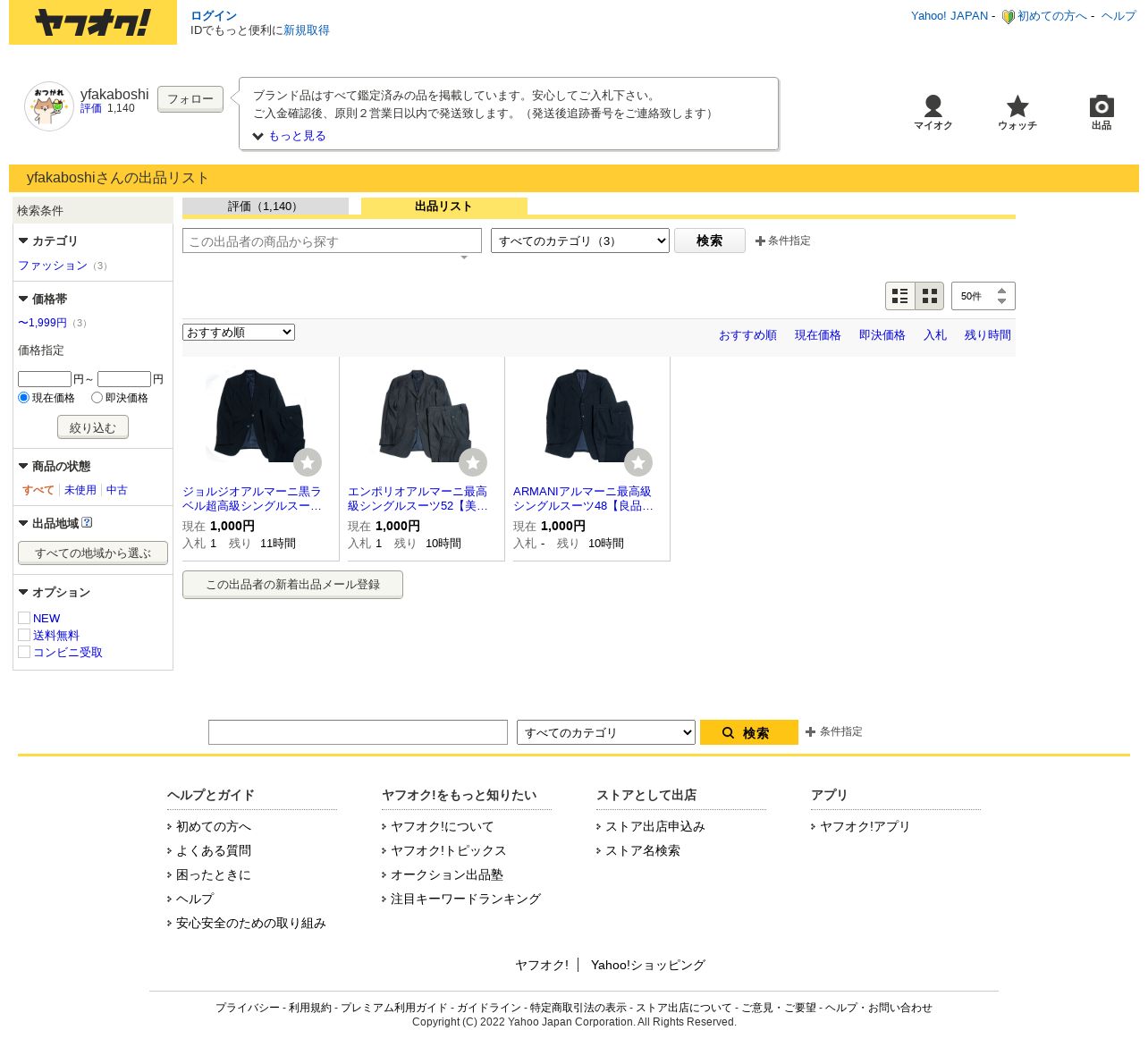
Task: Select 即決価格 radio button
Action: point(97,397)
